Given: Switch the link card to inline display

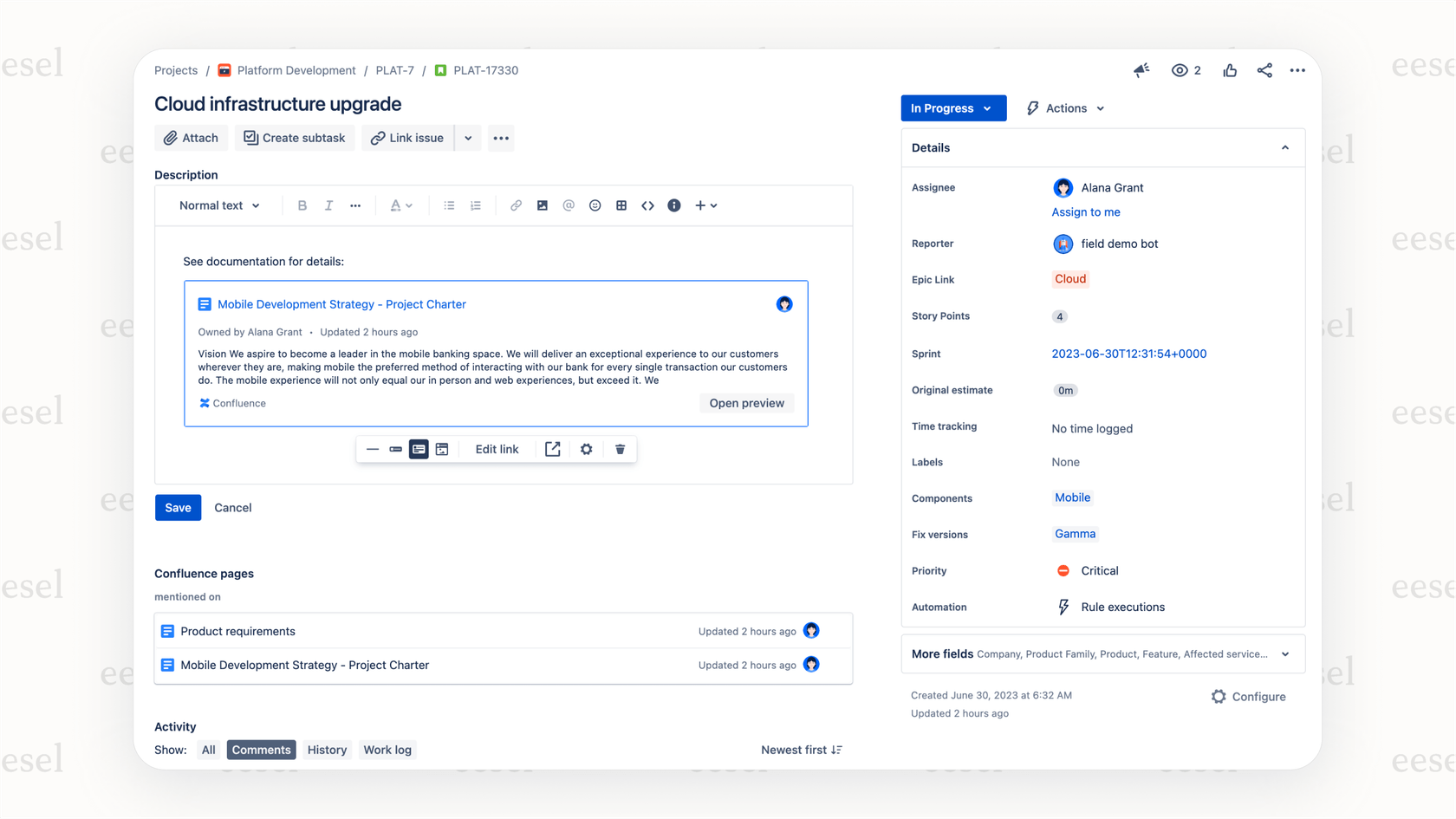Looking at the screenshot, I should coord(395,449).
